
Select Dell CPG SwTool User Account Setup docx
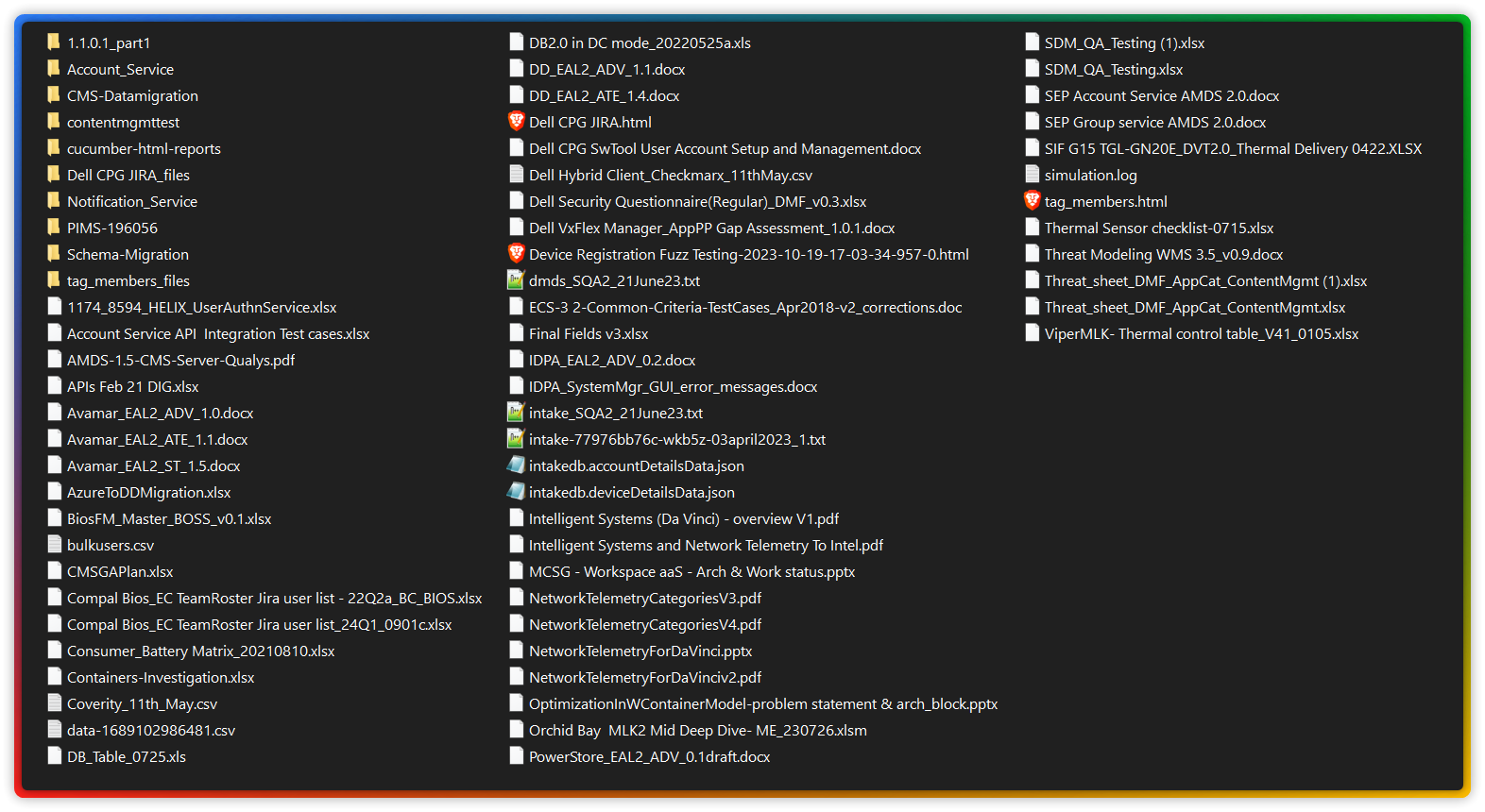point(725,148)
